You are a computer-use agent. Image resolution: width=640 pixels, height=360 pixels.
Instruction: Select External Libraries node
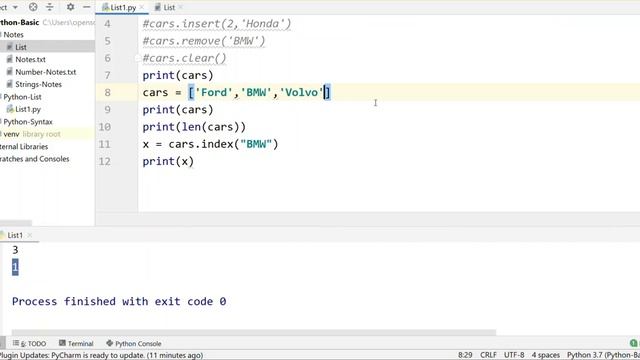24,147
